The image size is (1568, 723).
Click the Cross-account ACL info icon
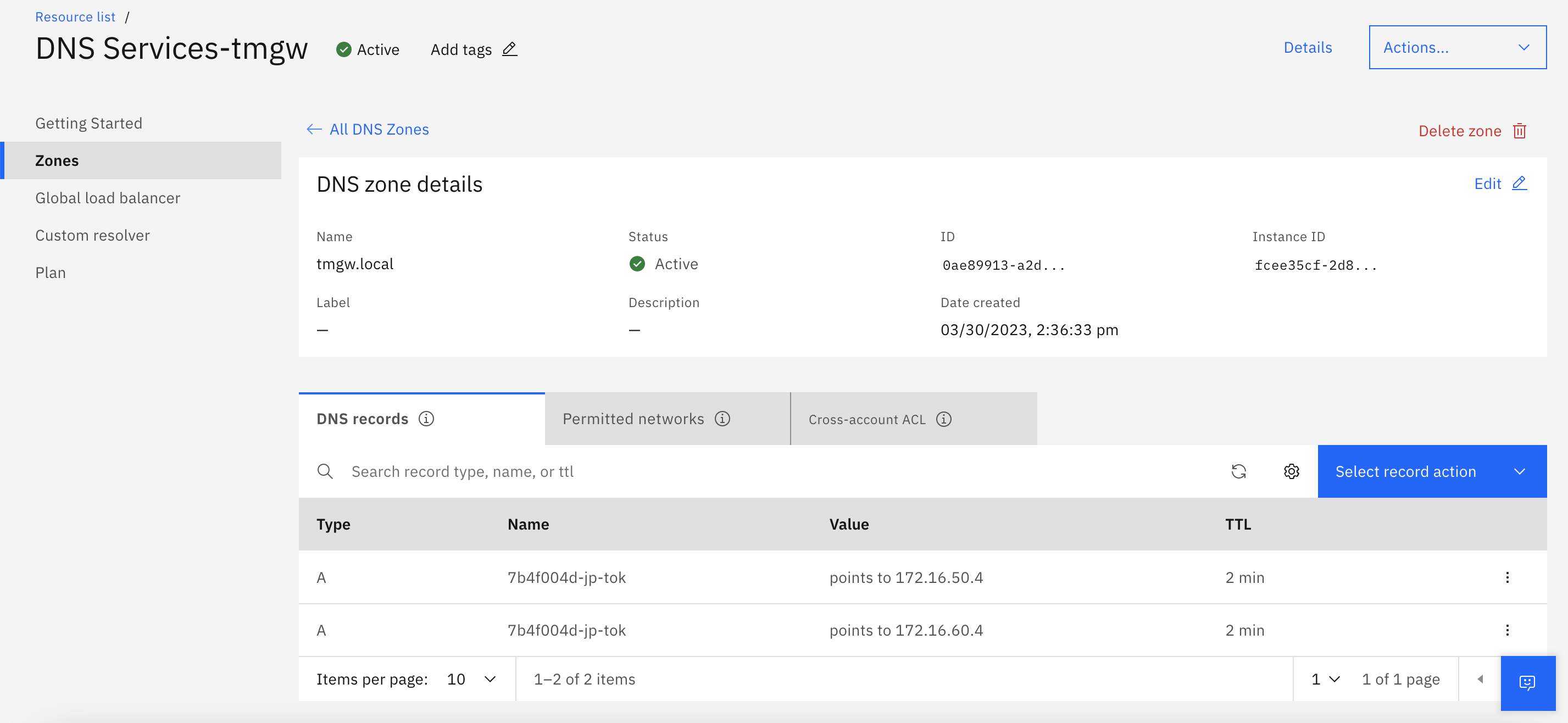tap(943, 419)
